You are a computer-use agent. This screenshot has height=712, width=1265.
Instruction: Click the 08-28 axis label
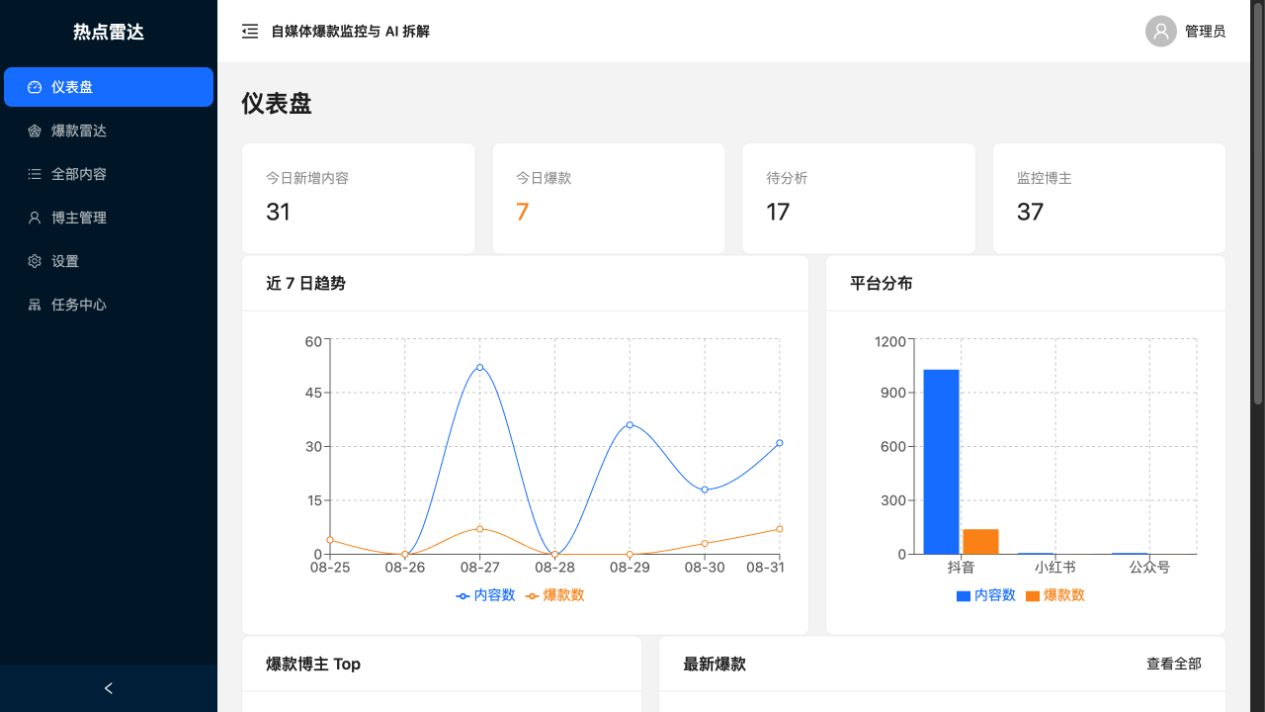tap(555, 567)
